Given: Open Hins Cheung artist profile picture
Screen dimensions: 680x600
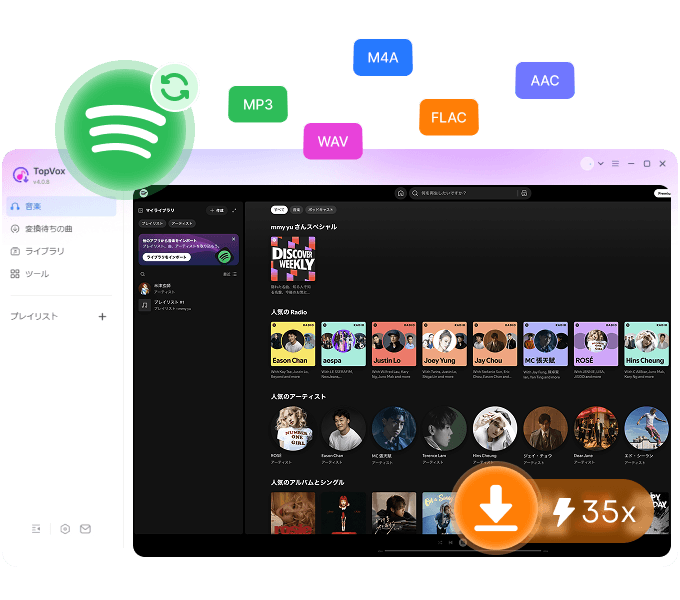Looking at the screenshot, I should [x=495, y=428].
